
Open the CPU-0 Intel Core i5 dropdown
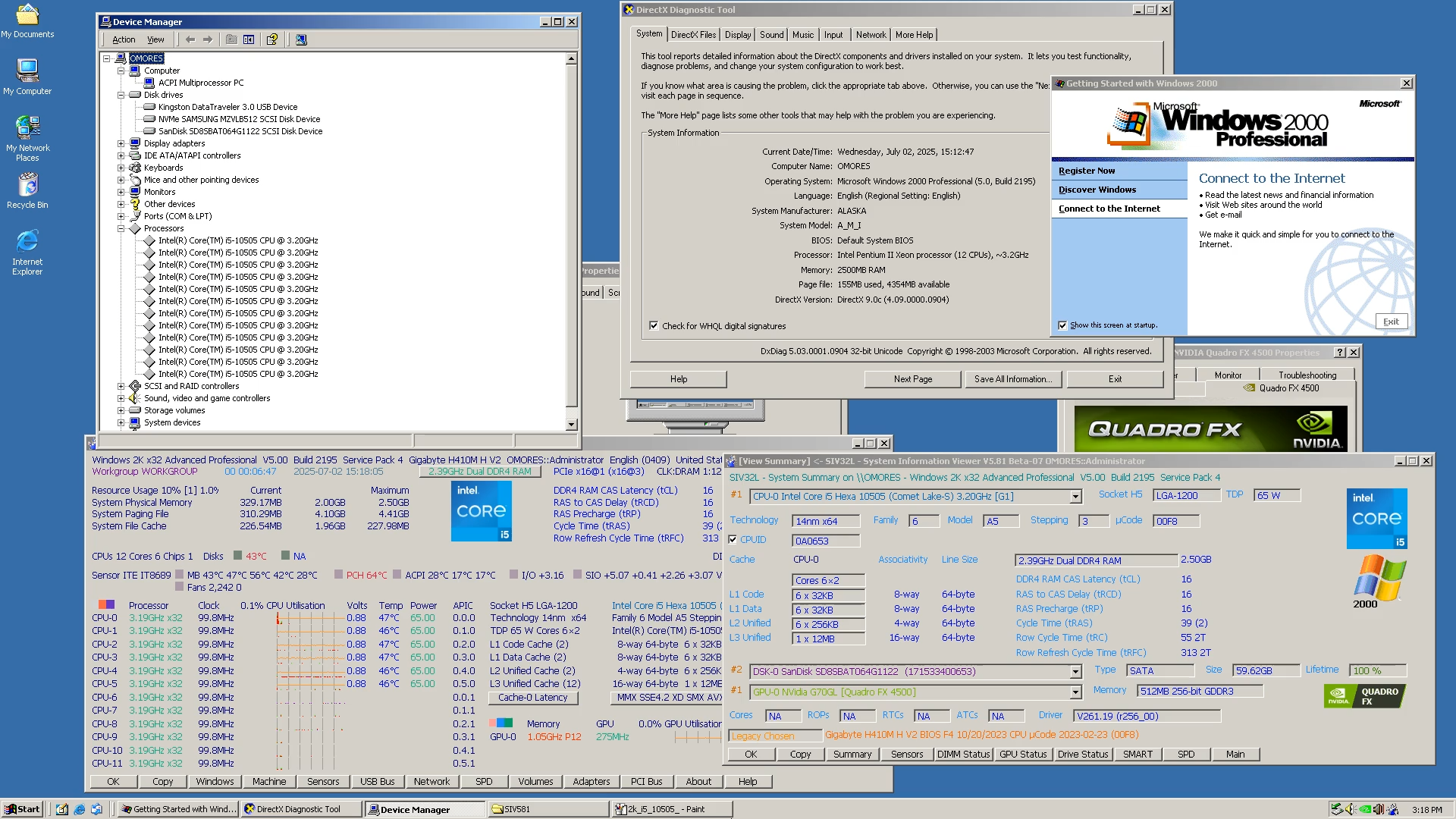(x=1075, y=497)
